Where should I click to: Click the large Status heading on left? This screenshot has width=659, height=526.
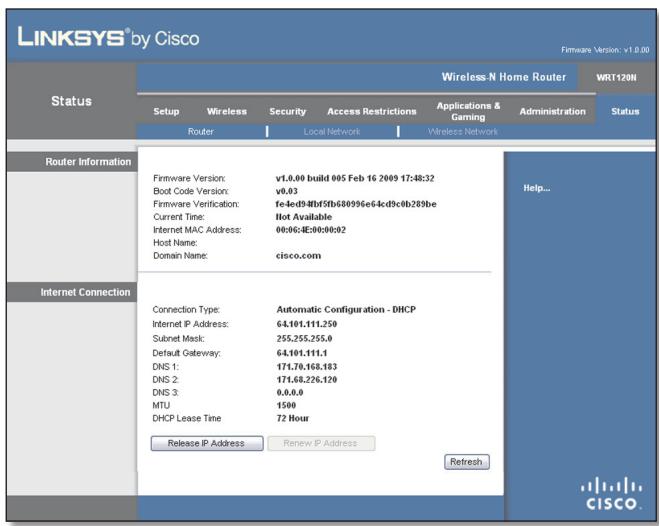(71, 101)
